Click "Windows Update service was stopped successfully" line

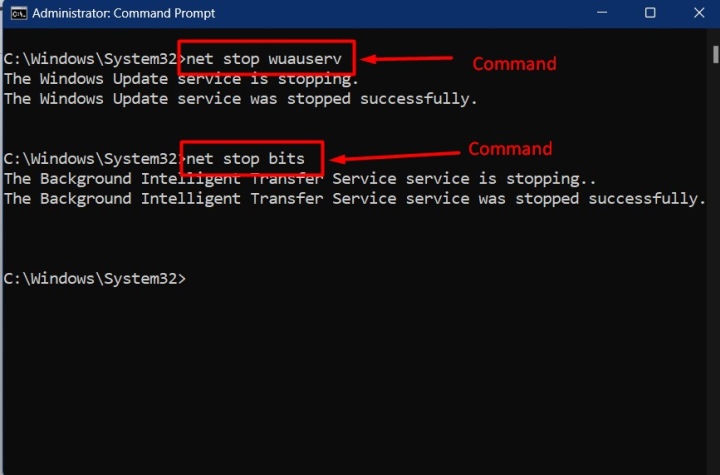tap(241, 98)
